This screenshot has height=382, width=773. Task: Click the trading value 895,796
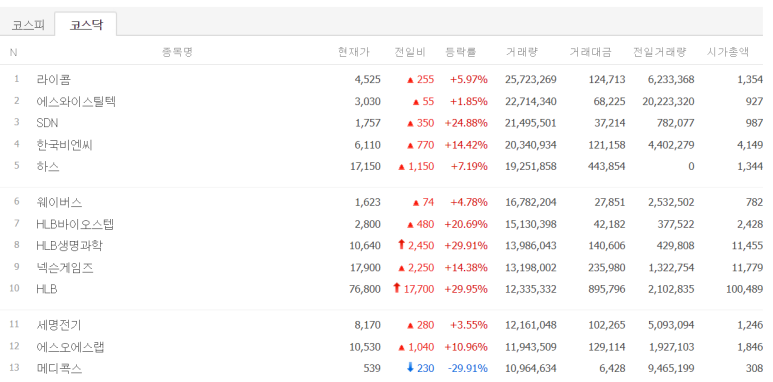[x=606, y=289]
